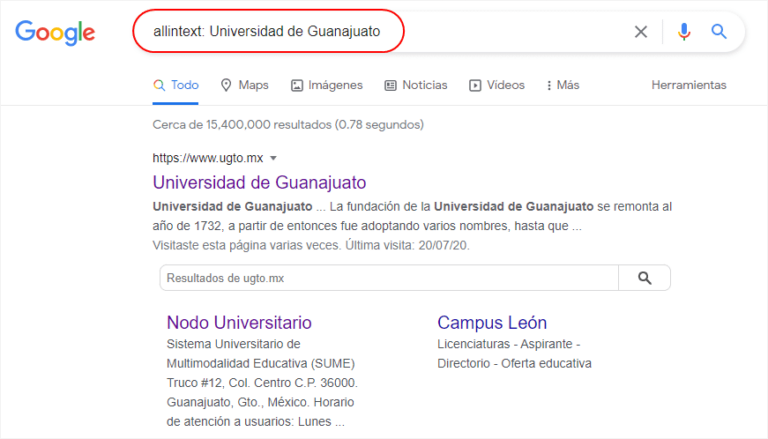This screenshot has width=768, height=439.
Task: Click the picture icon beside Imágenes
Action: point(297,86)
